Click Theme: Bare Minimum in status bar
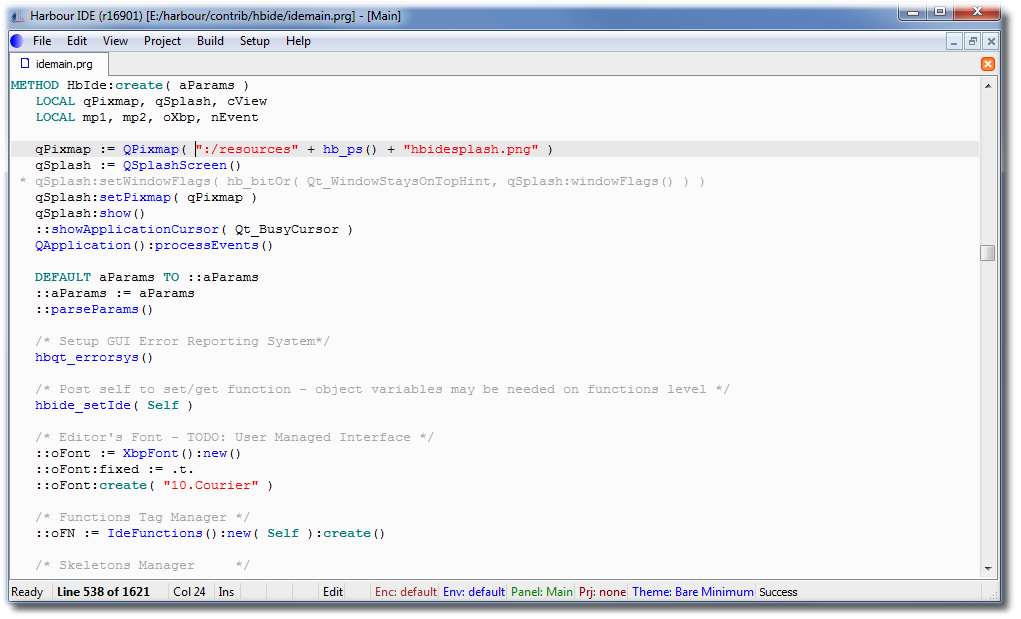The height and width of the screenshot is (619, 1021). 692,592
